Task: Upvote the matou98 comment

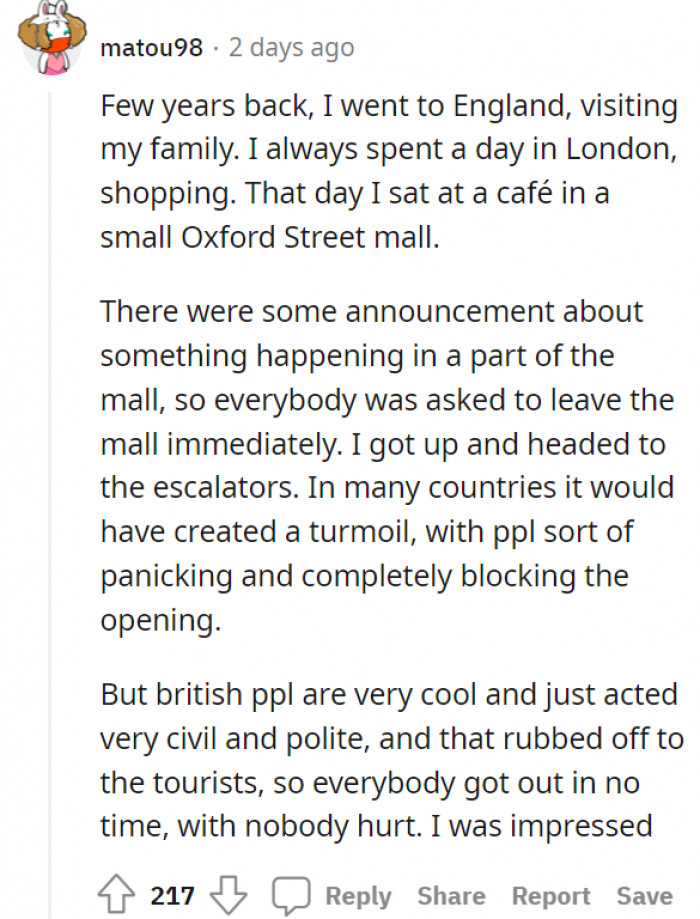Action: [119, 894]
